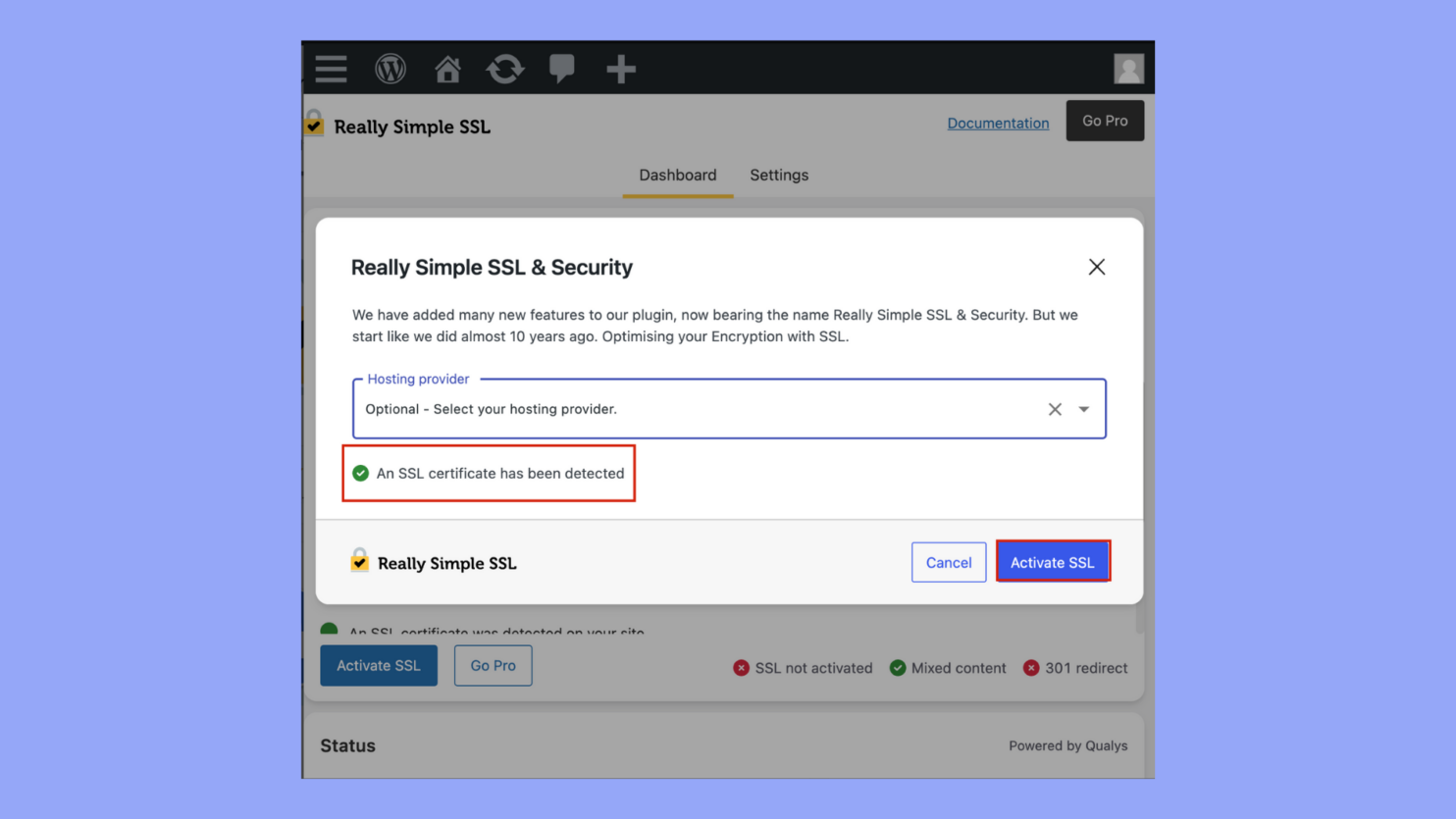Click the 301 redirect status indicator
The width and height of the screenshot is (1456, 819).
(x=1075, y=668)
